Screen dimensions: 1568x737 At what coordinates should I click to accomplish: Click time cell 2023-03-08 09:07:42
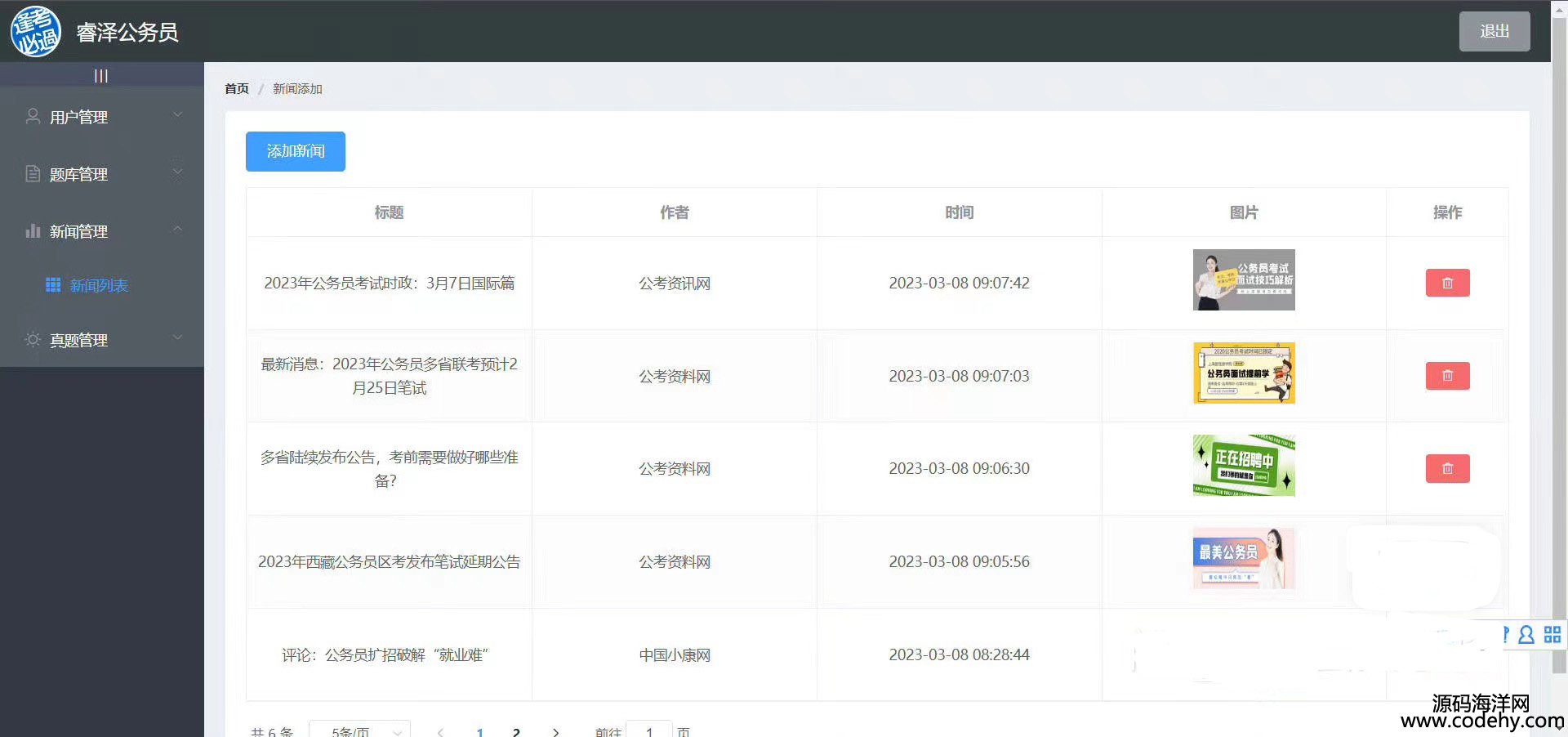pos(959,283)
